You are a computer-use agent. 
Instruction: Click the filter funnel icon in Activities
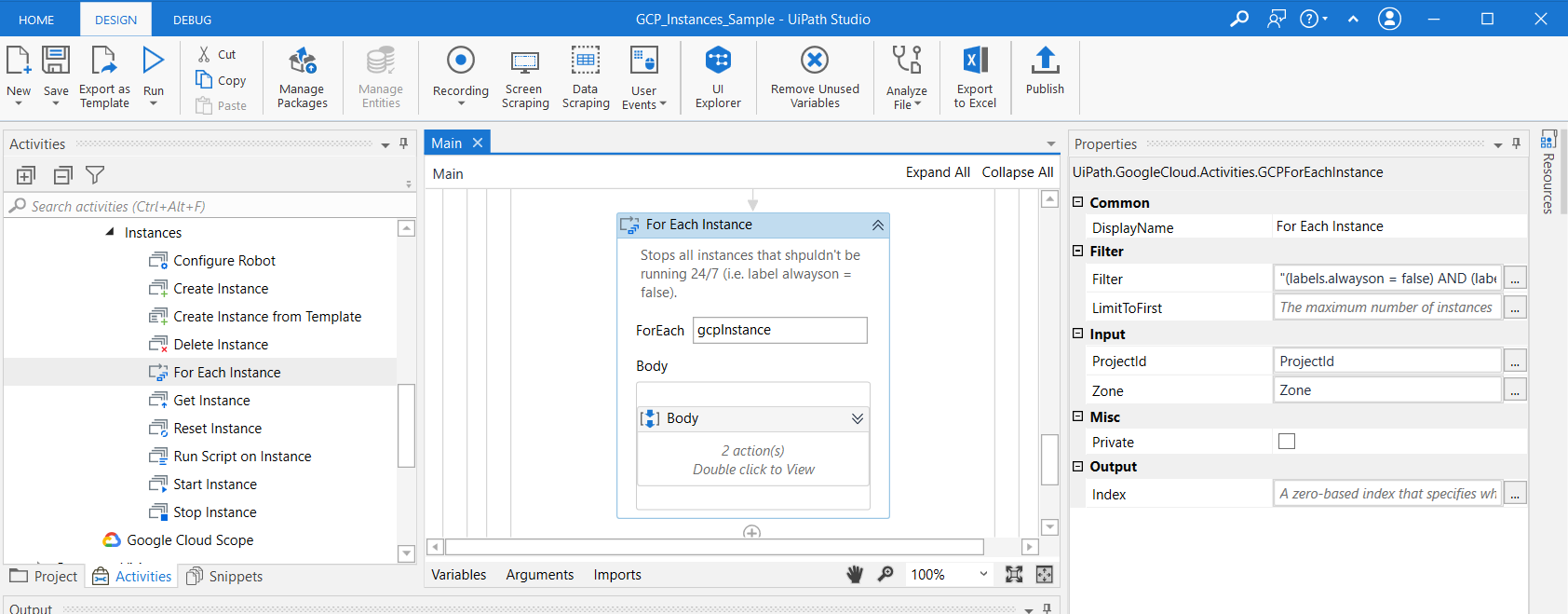[x=95, y=175]
